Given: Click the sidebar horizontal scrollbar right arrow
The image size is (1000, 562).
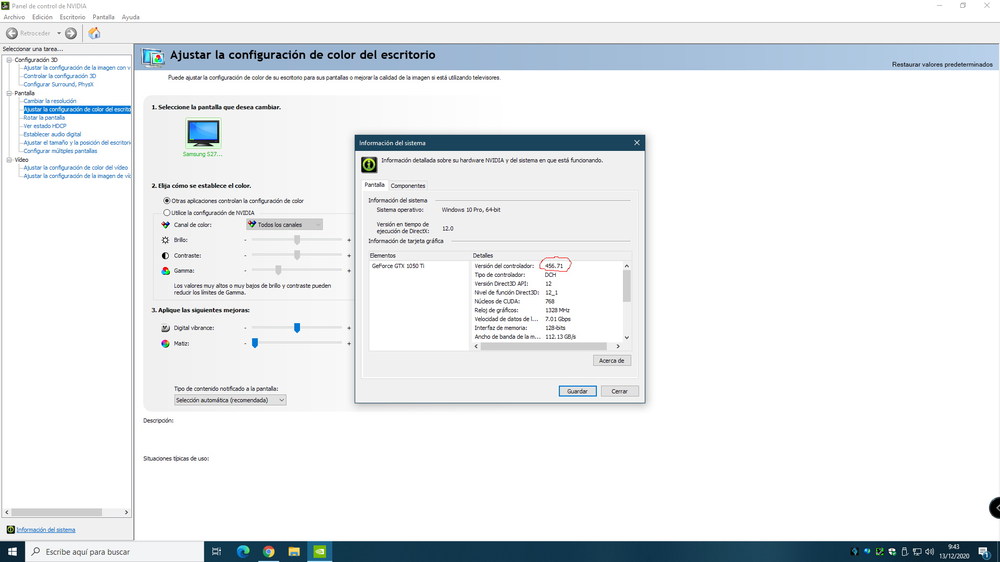Looking at the screenshot, I should (126, 512).
